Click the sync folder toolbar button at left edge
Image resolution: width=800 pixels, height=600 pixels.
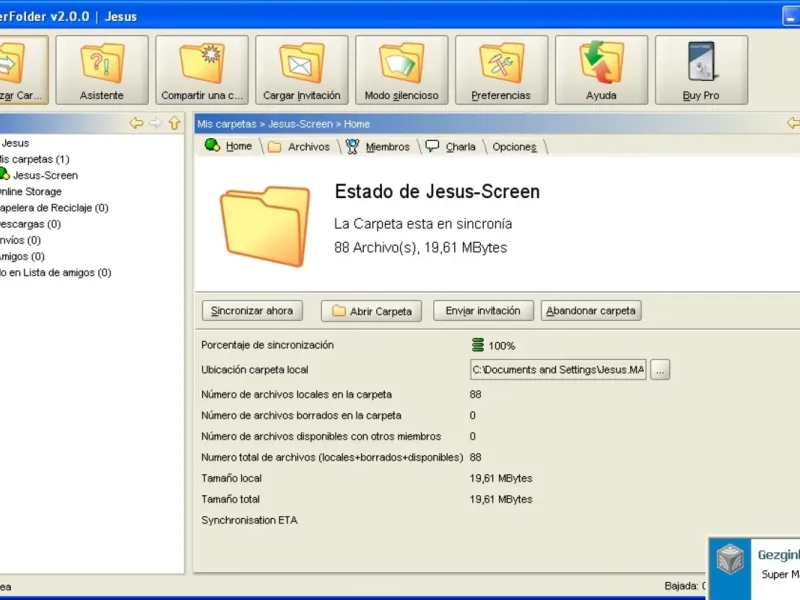pyautogui.click(x=23, y=70)
